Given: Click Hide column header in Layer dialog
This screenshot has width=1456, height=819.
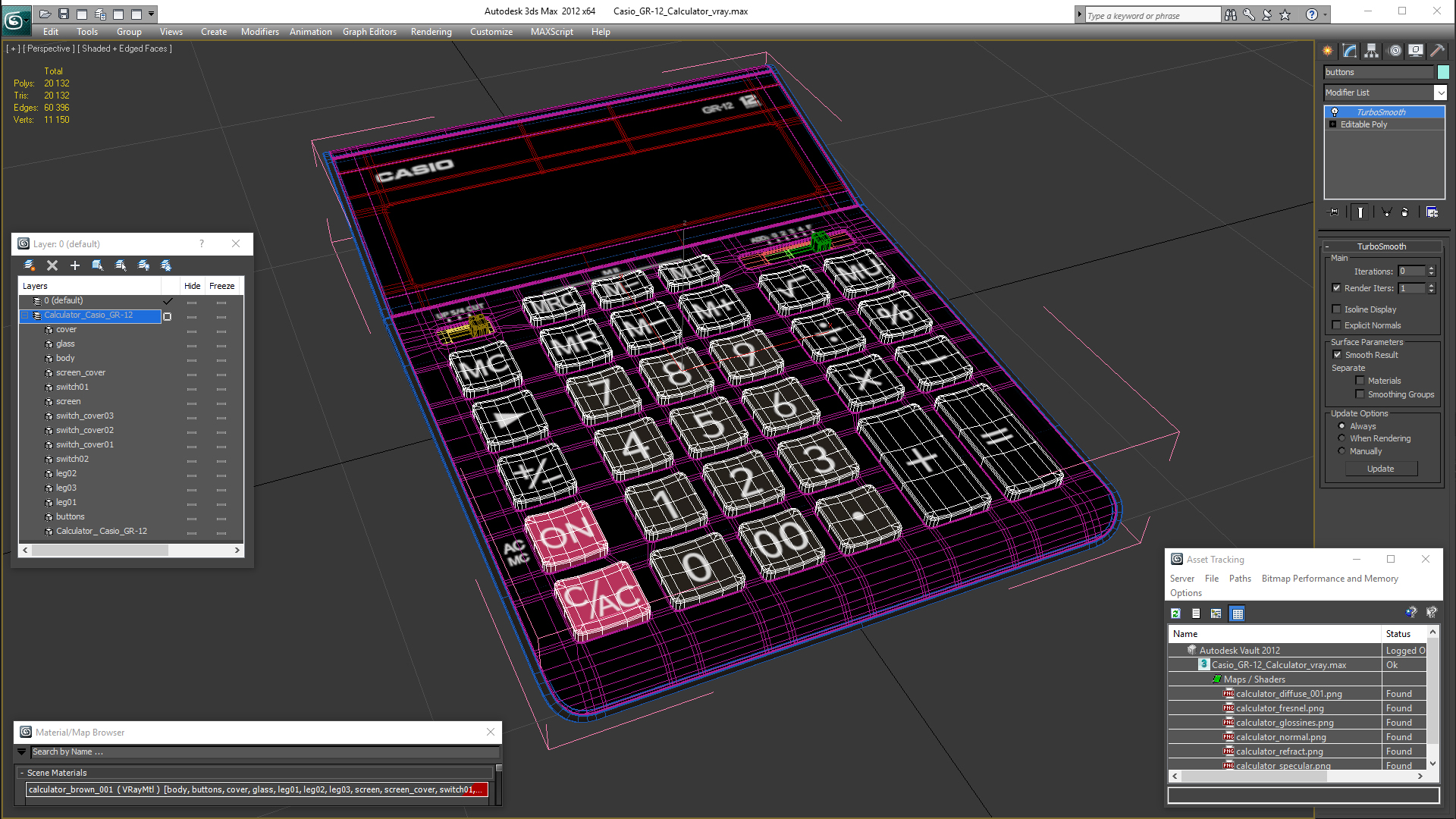Looking at the screenshot, I should [193, 286].
